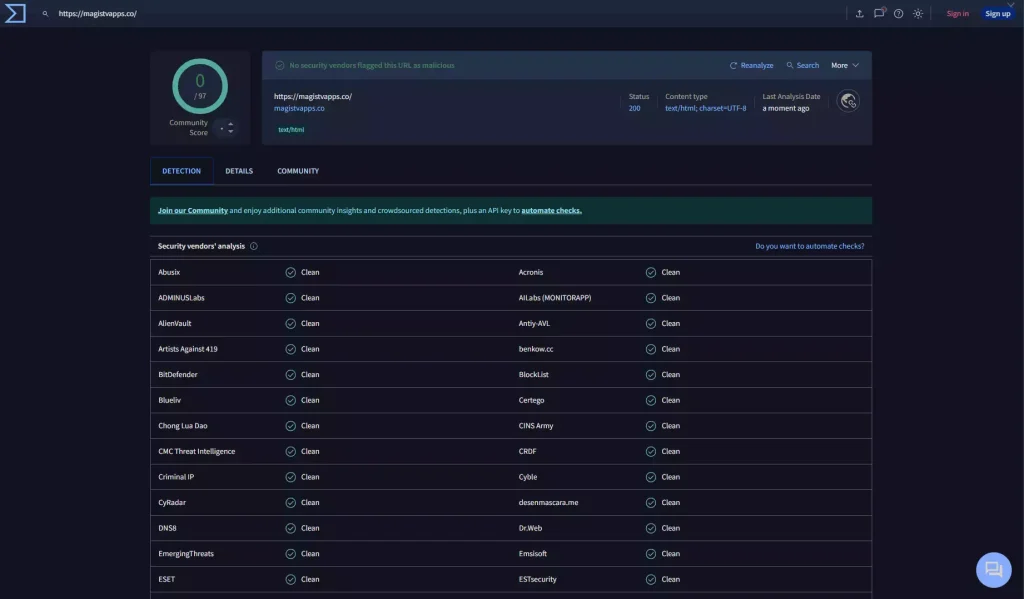
Task: Click the Emsisoft vendor name
Action: (533, 553)
